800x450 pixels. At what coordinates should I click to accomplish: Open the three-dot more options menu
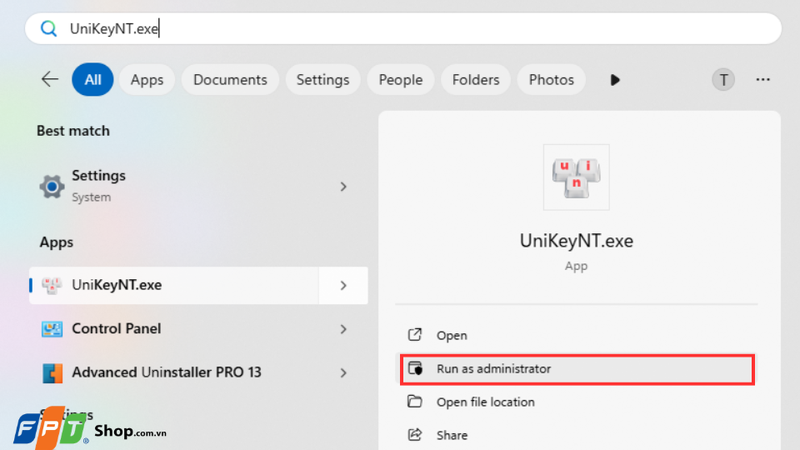763,80
